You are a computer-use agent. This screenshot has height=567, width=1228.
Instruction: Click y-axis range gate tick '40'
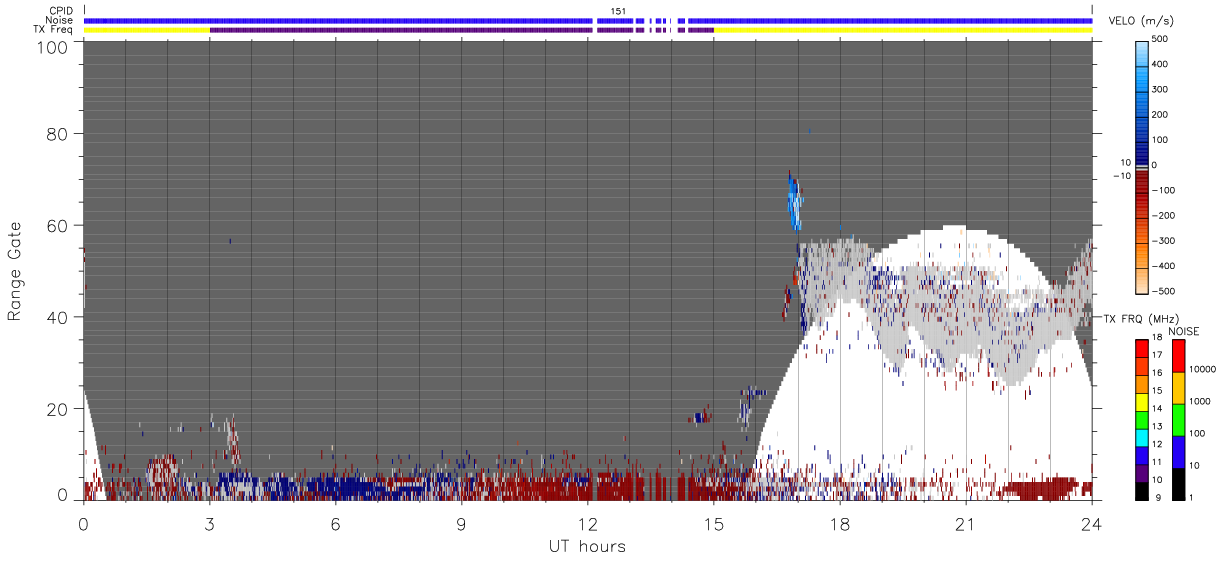[x=58, y=316]
